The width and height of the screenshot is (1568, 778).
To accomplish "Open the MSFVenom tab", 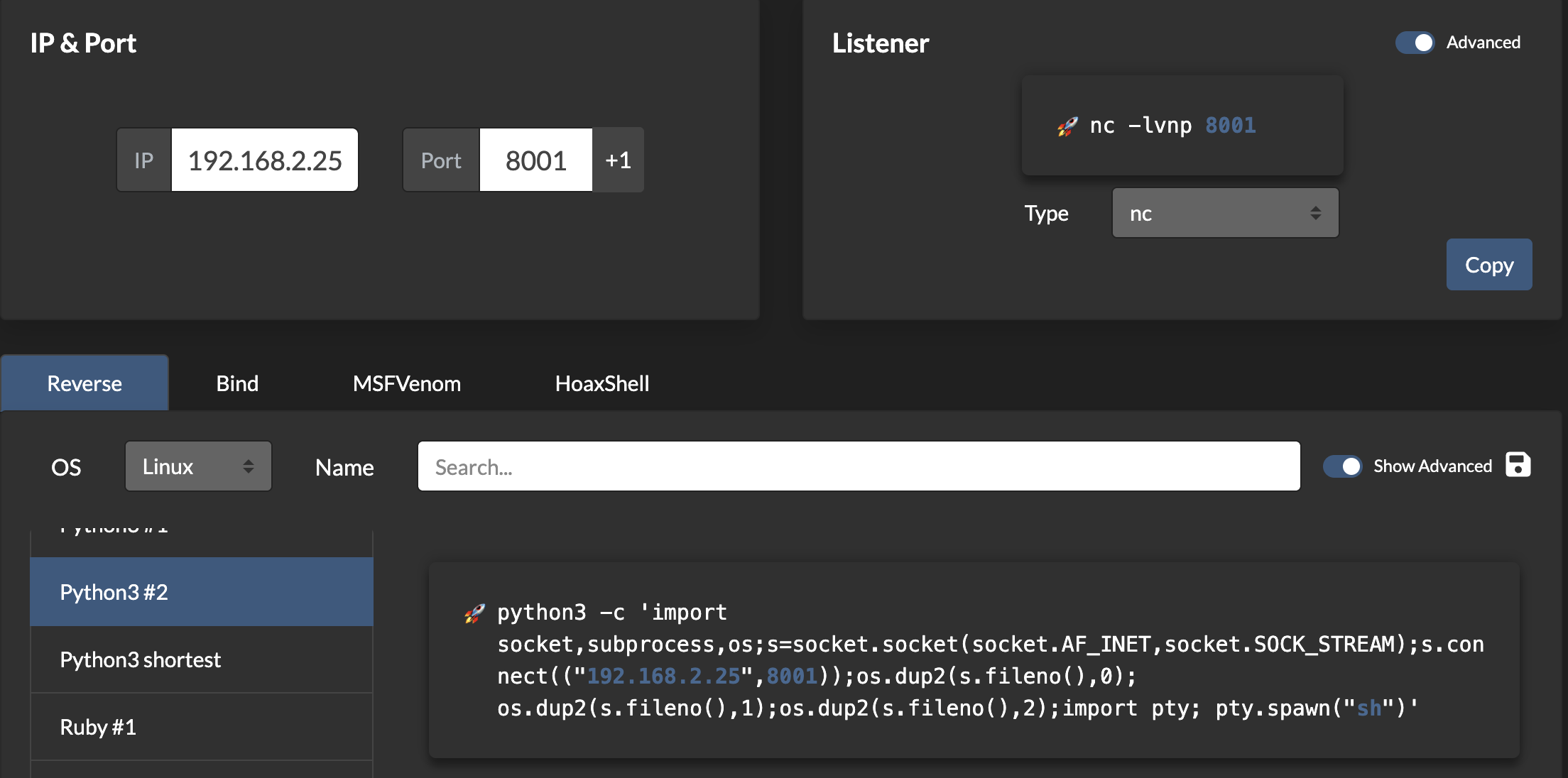I will click(x=406, y=383).
